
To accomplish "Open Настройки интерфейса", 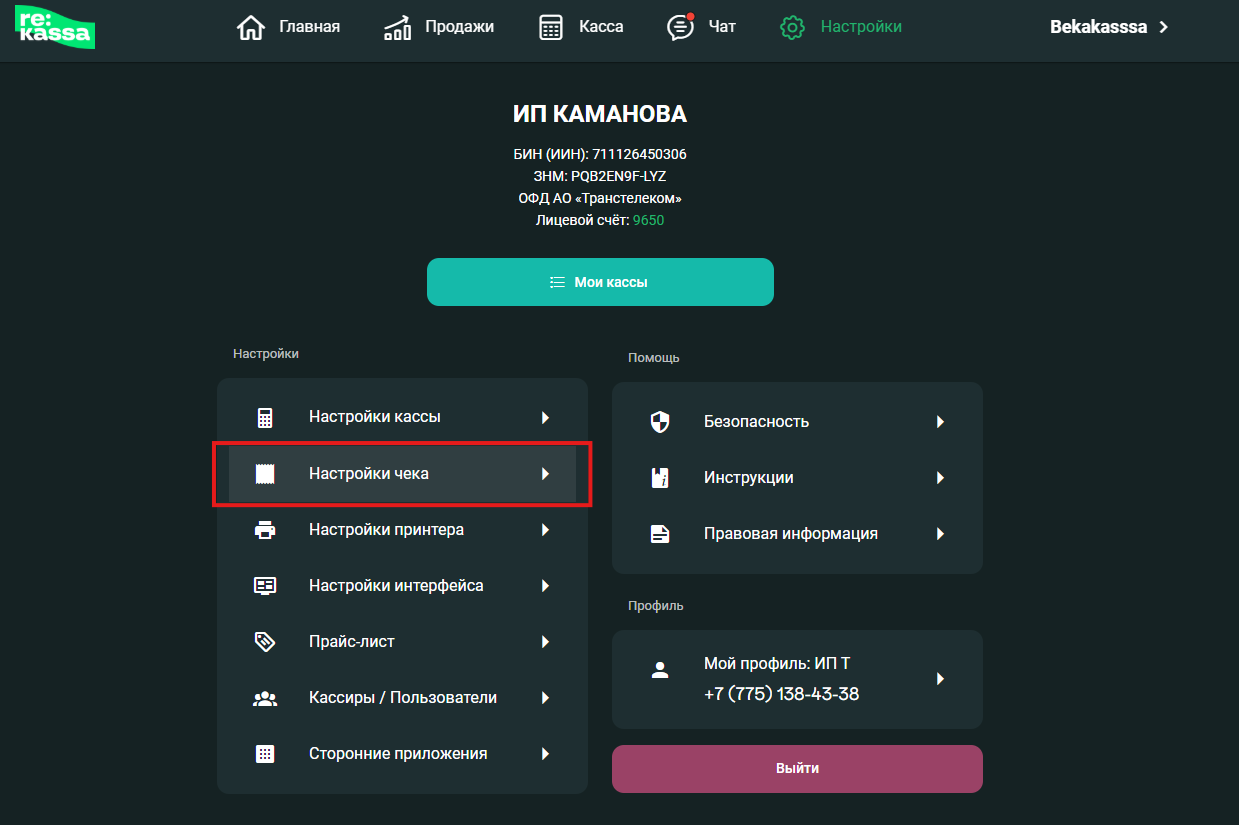I will pos(402,586).
